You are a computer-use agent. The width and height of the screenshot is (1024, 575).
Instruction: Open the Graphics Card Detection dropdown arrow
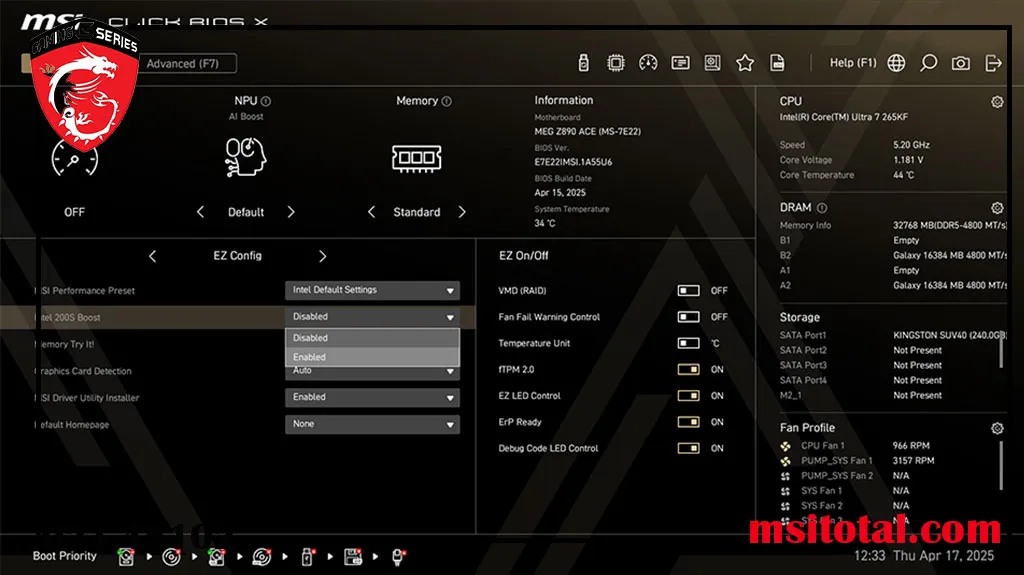pyautogui.click(x=450, y=372)
